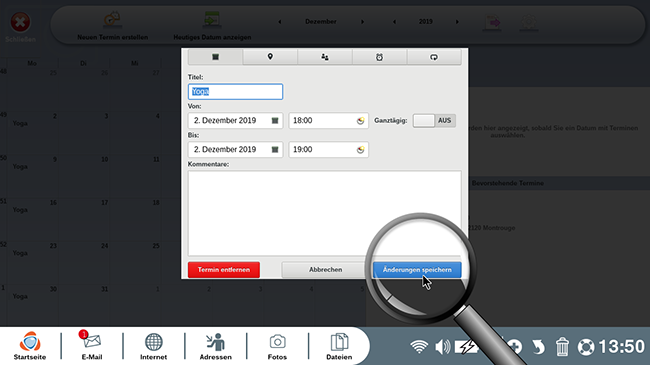Image resolution: width=650 pixels, height=365 pixels.
Task: Click the lifebuoy help icon
Action: pyautogui.click(x=586, y=347)
